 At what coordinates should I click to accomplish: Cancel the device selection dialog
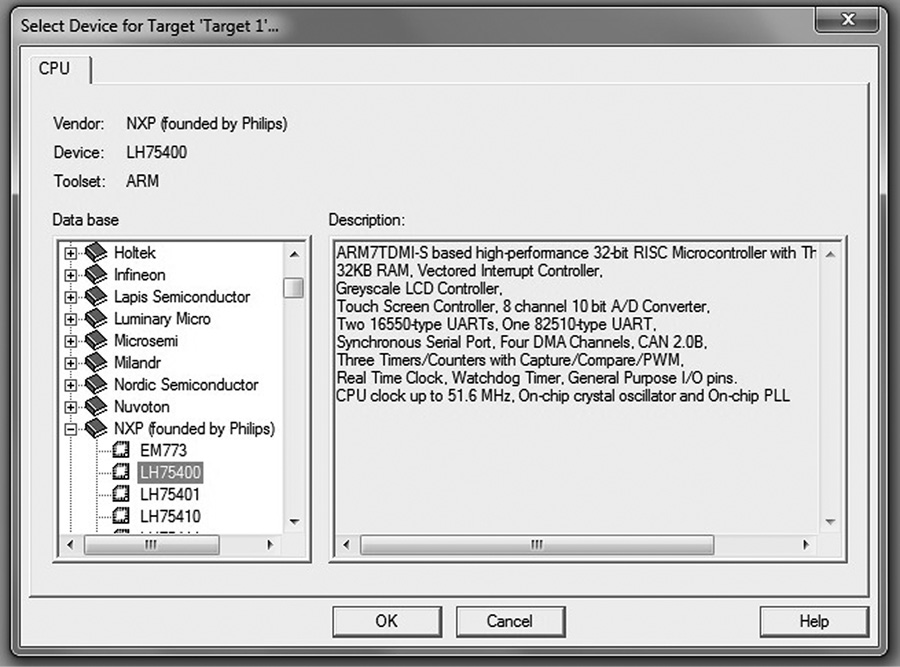click(x=510, y=621)
